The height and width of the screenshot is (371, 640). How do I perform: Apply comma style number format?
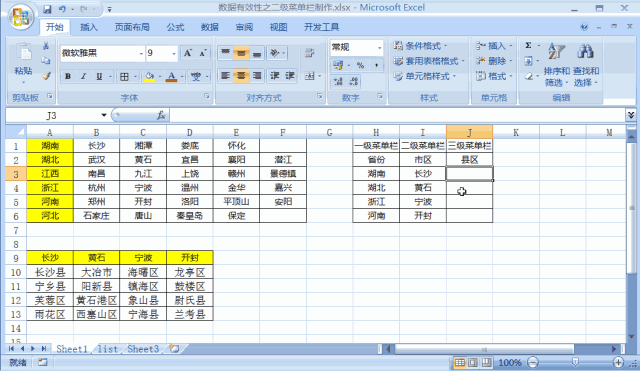pyautogui.click(x=376, y=65)
